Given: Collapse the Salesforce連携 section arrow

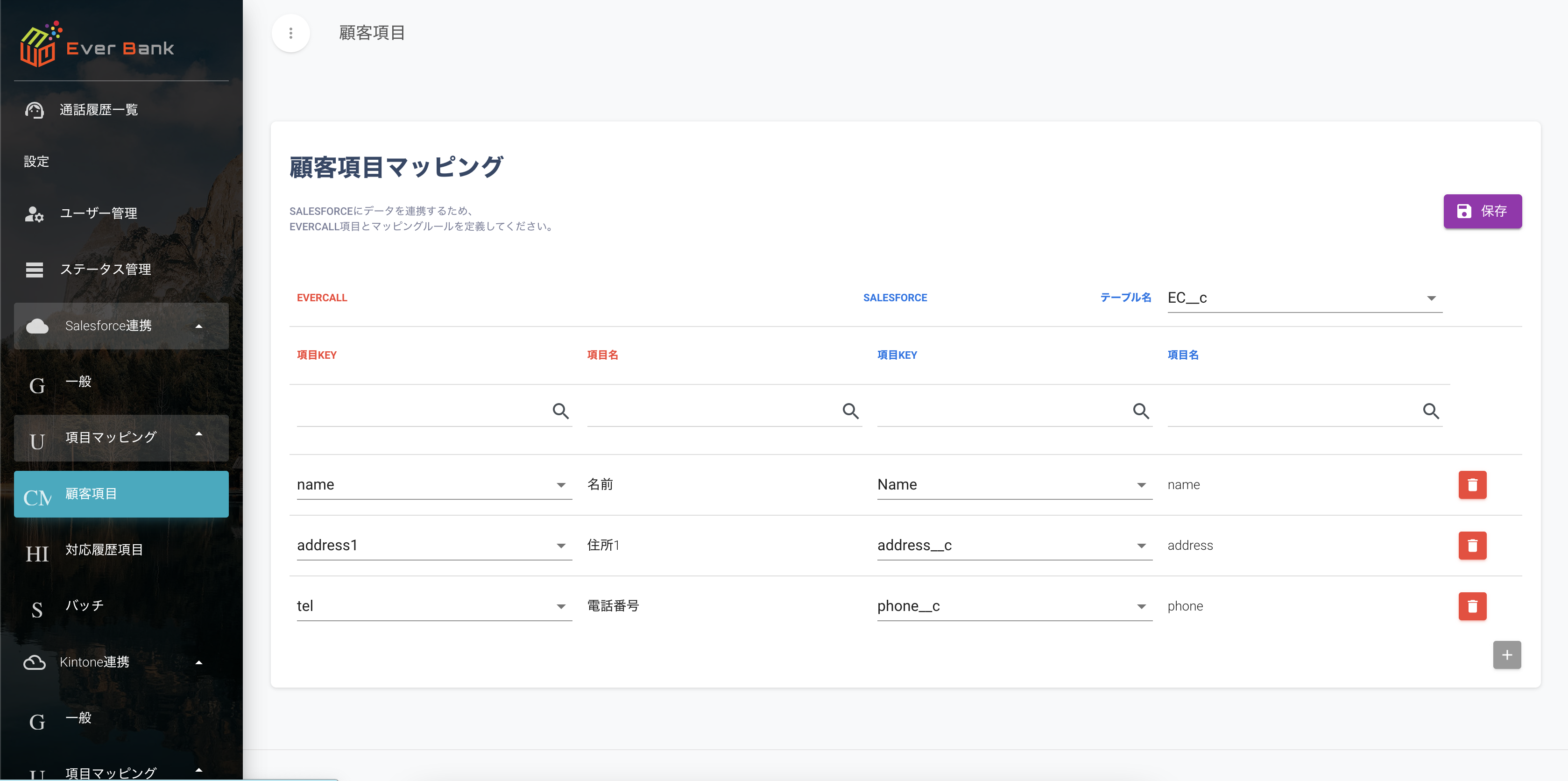Looking at the screenshot, I should tap(198, 327).
